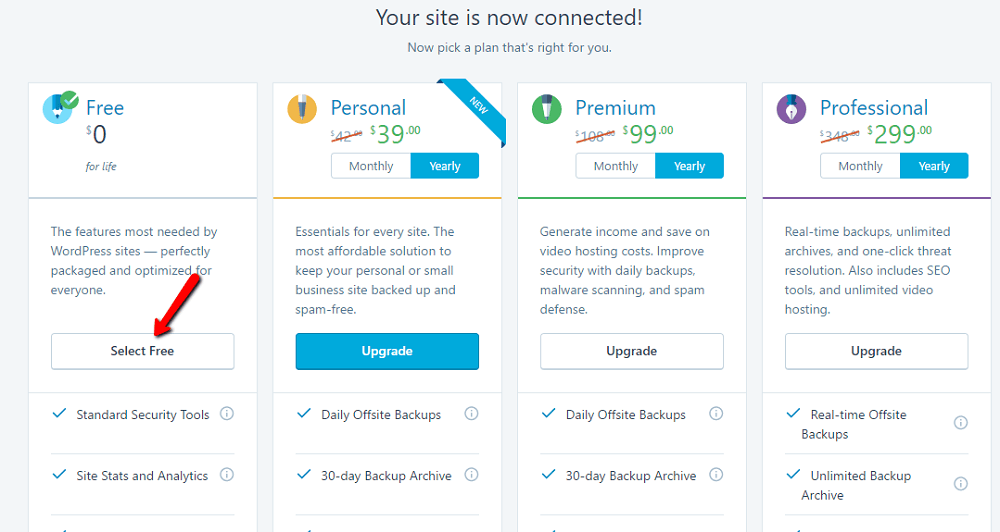Click the Professional plan purple icon
The width and height of the screenshot is (1000, 532).
[791, 109]
